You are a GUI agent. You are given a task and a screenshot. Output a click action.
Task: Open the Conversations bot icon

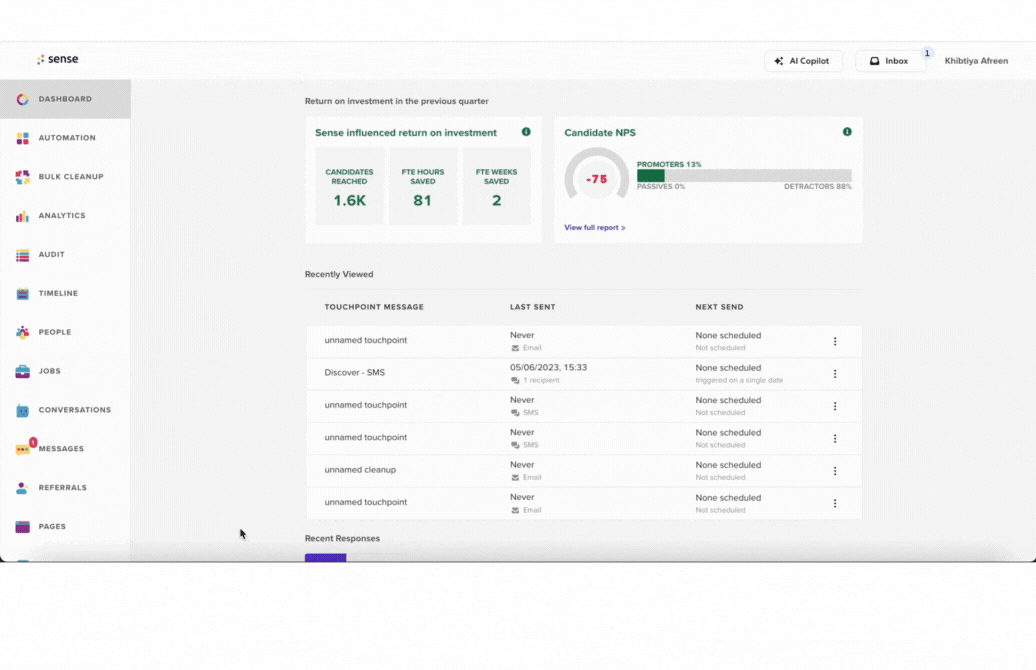pyautogui.click(x=22, y=410)
